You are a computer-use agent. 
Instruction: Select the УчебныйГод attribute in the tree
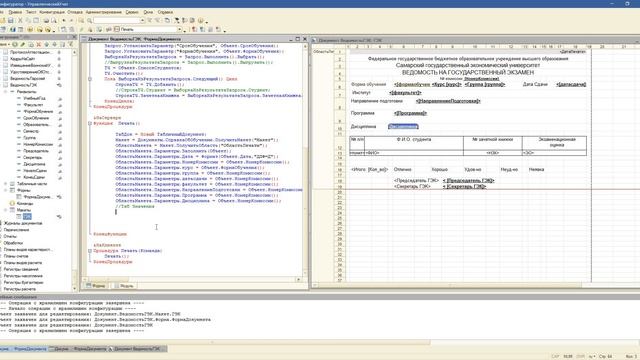point(34,98)
